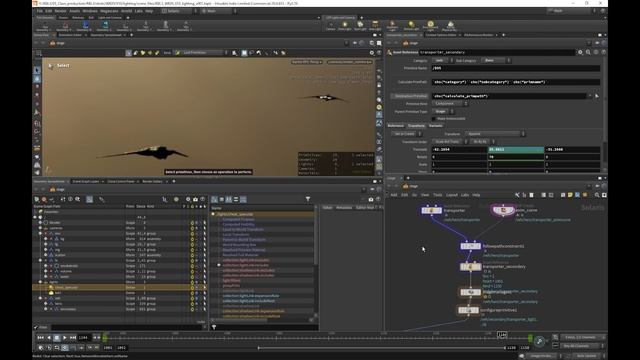The image size is (640, 360).
Task: Open the Render Gallery pane tab
Action: (152, 181)
